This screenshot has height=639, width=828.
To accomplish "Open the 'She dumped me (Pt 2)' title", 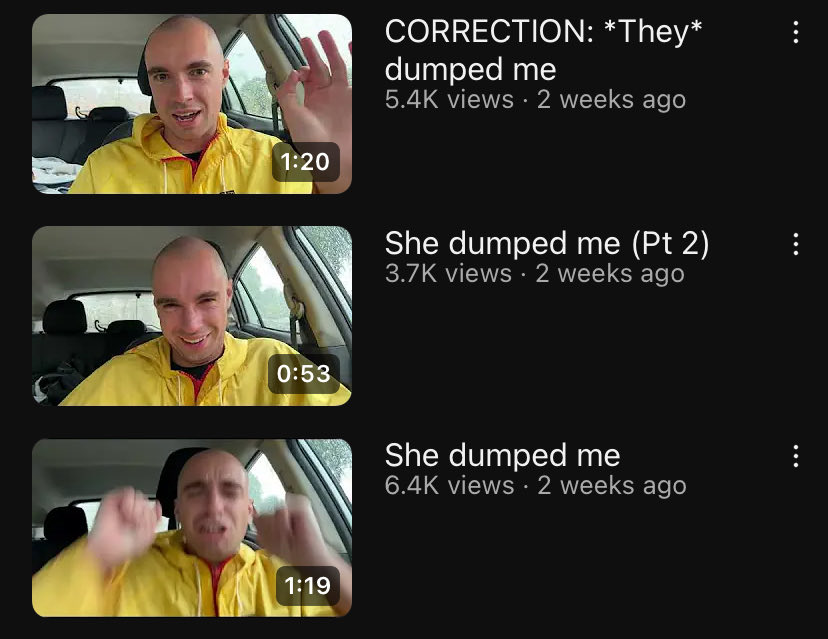I will 547,243.
